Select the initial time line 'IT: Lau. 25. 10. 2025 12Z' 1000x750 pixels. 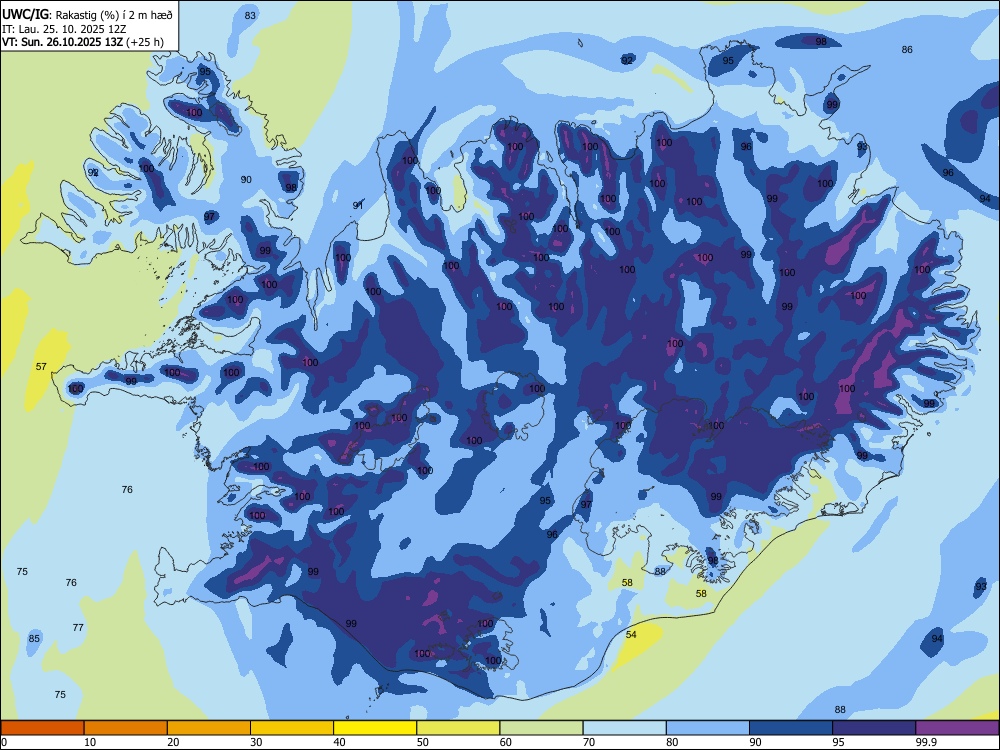(64, 29)
